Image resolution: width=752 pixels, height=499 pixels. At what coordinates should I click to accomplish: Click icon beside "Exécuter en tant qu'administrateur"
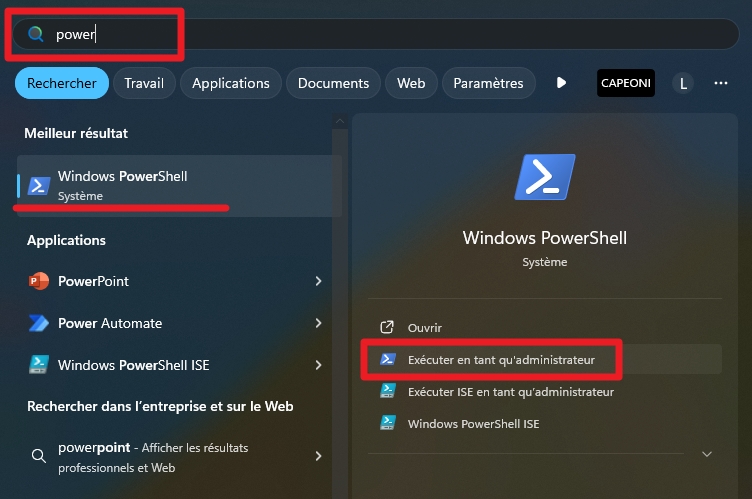click(x=388, y=359)
